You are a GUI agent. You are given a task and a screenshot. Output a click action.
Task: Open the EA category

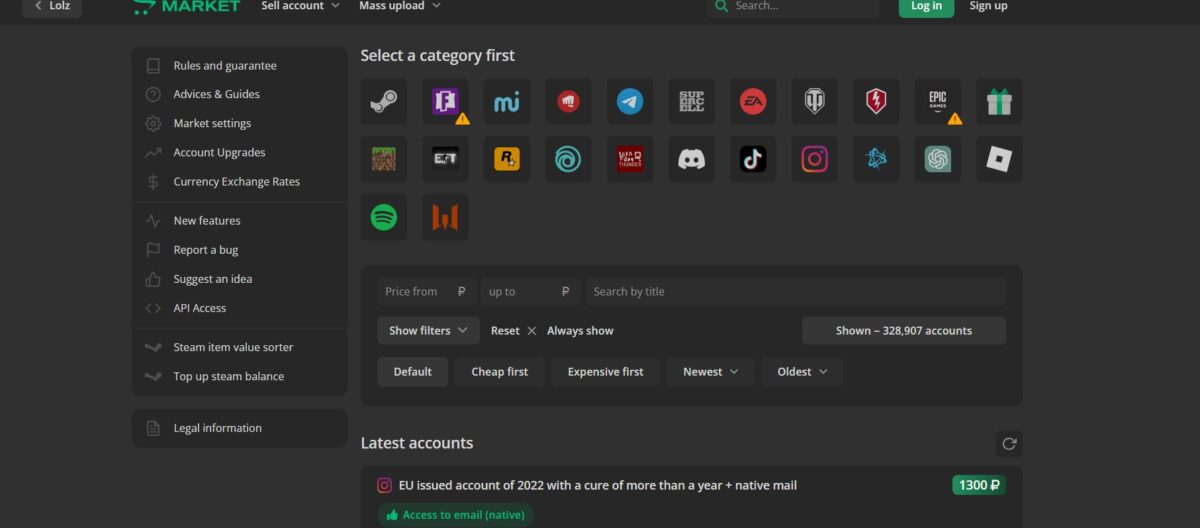[x=753, y=102]
